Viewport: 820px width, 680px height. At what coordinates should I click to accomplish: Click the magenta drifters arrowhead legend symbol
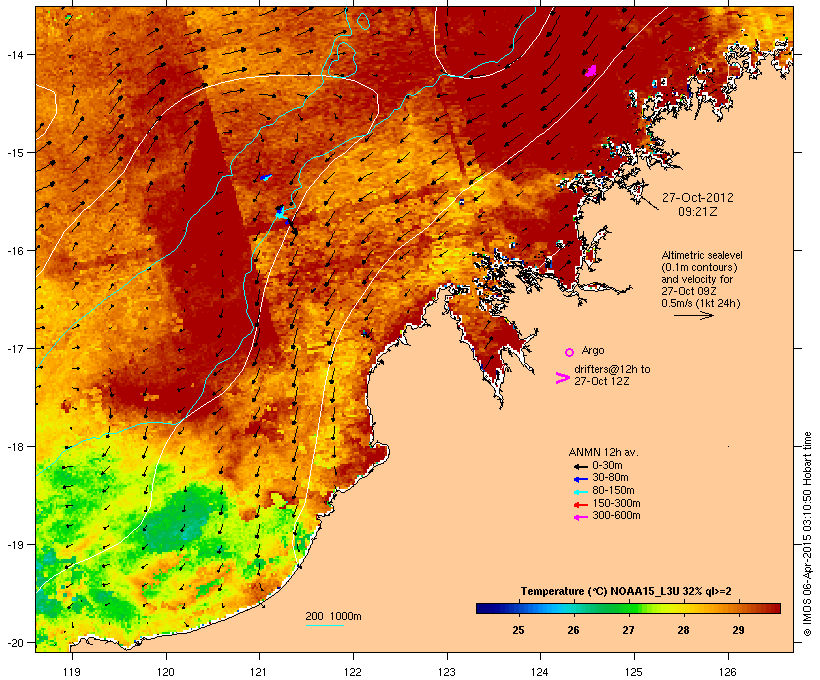pyautogui.click(x=562, y=378)
